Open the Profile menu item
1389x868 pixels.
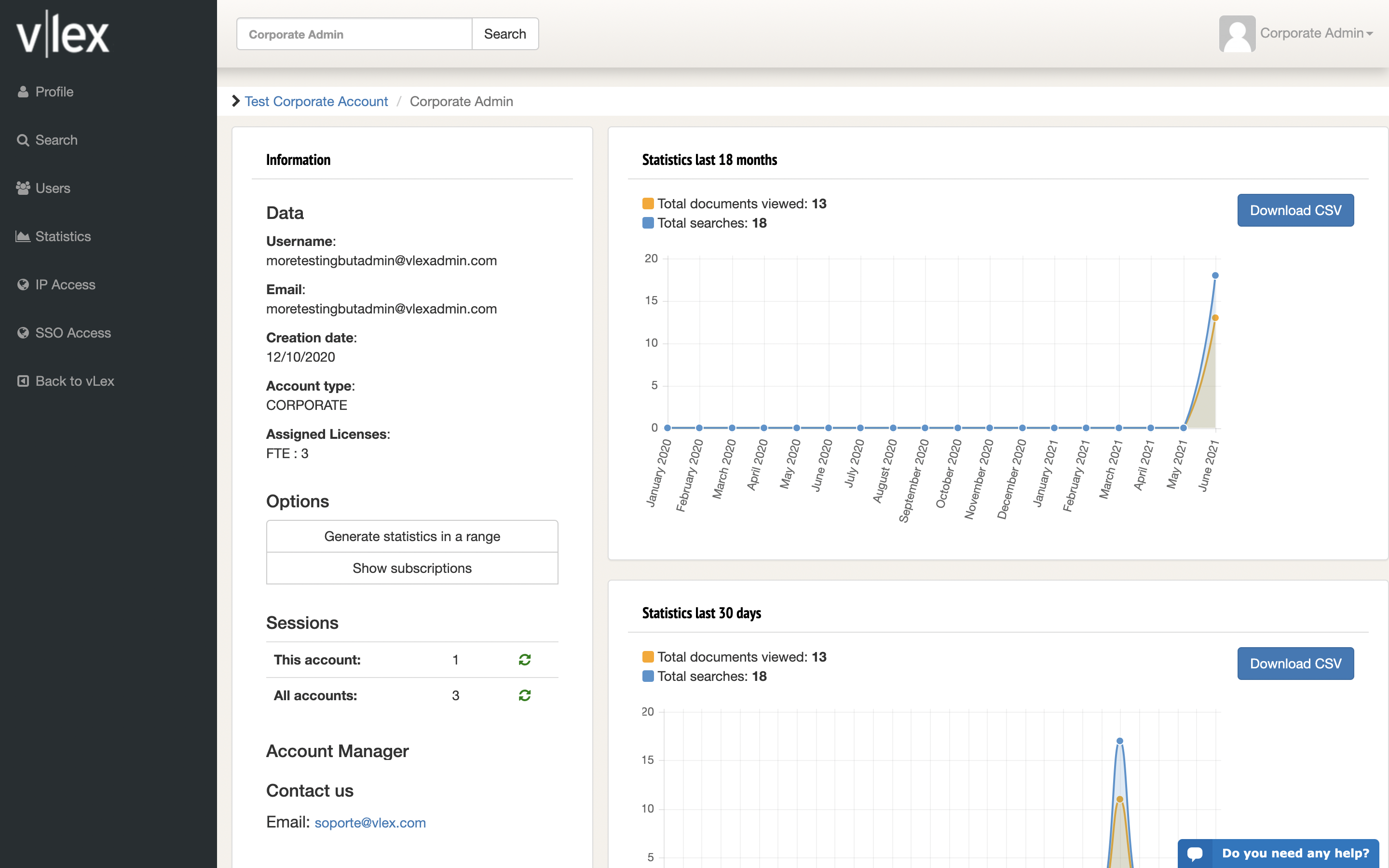coord(54,92)
